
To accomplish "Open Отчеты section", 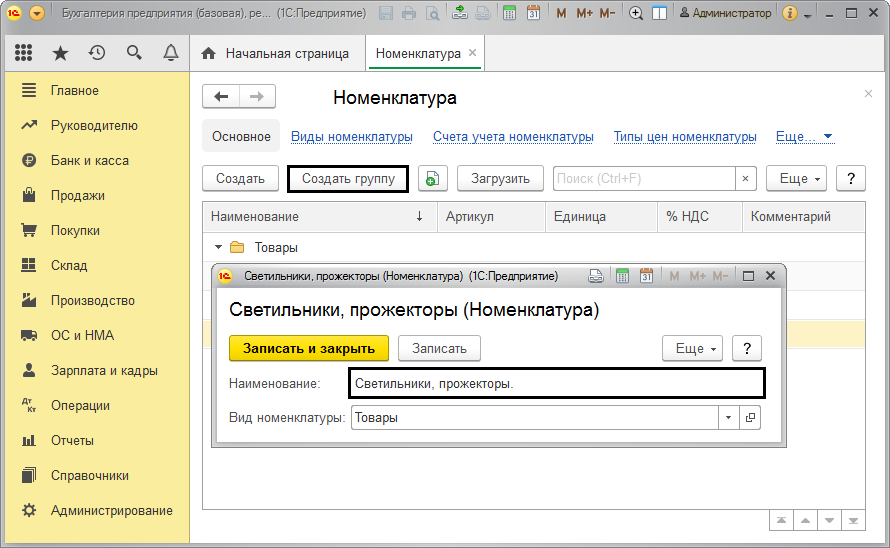I will pyautogui.click(x=72, y=441).
